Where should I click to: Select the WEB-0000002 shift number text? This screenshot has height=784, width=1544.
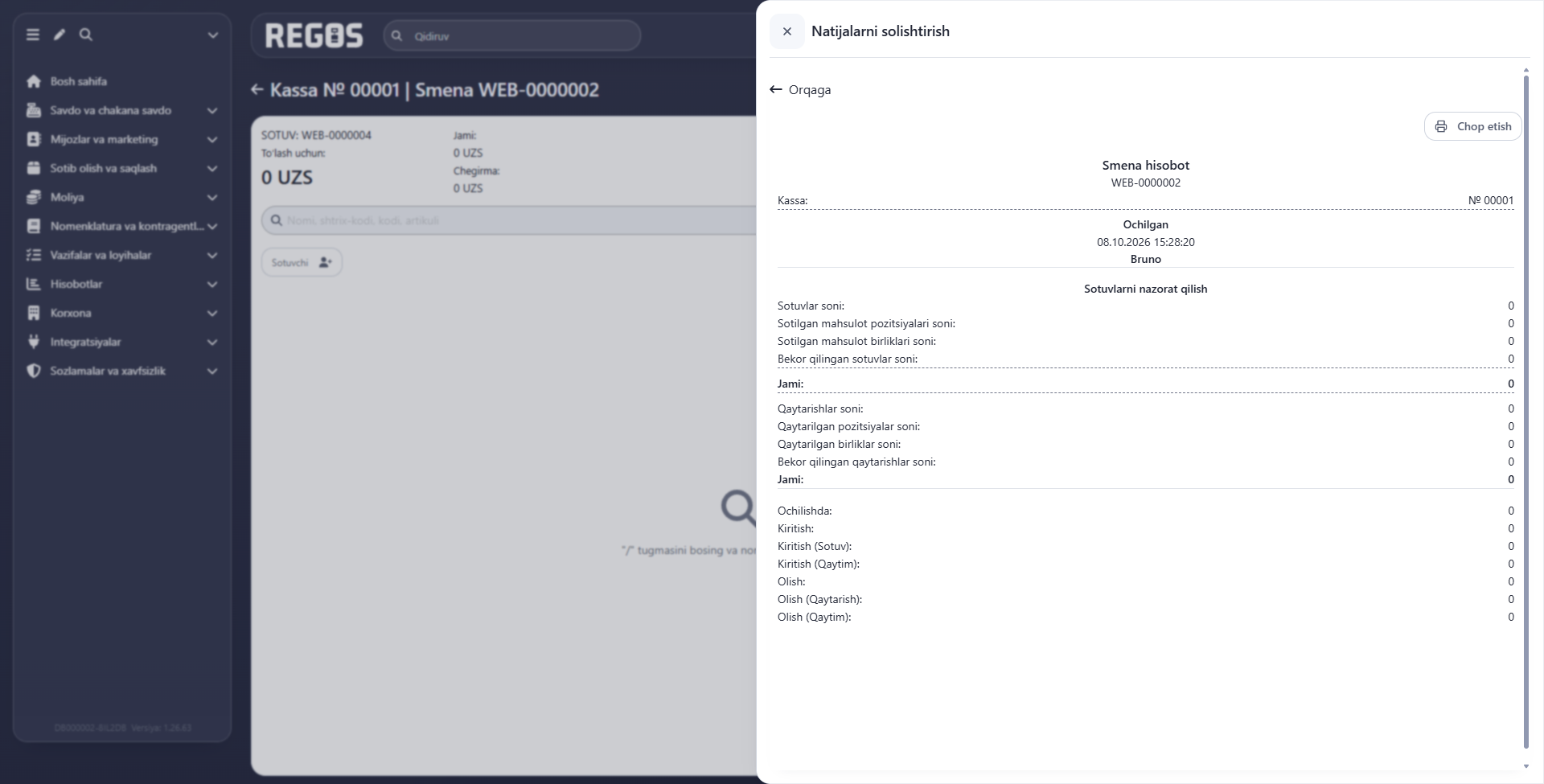pos(1145,183)
